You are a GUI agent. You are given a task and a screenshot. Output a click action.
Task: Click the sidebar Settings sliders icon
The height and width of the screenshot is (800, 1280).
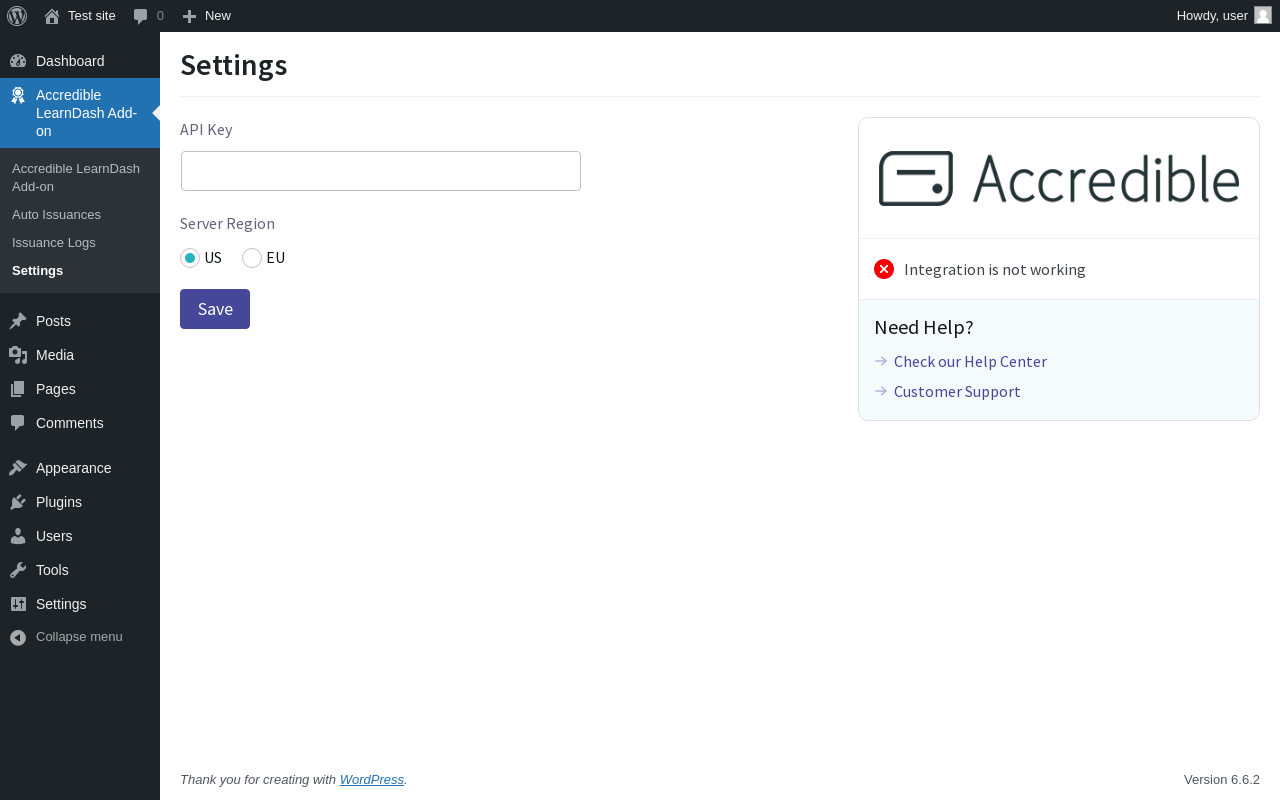click(18, 604)
